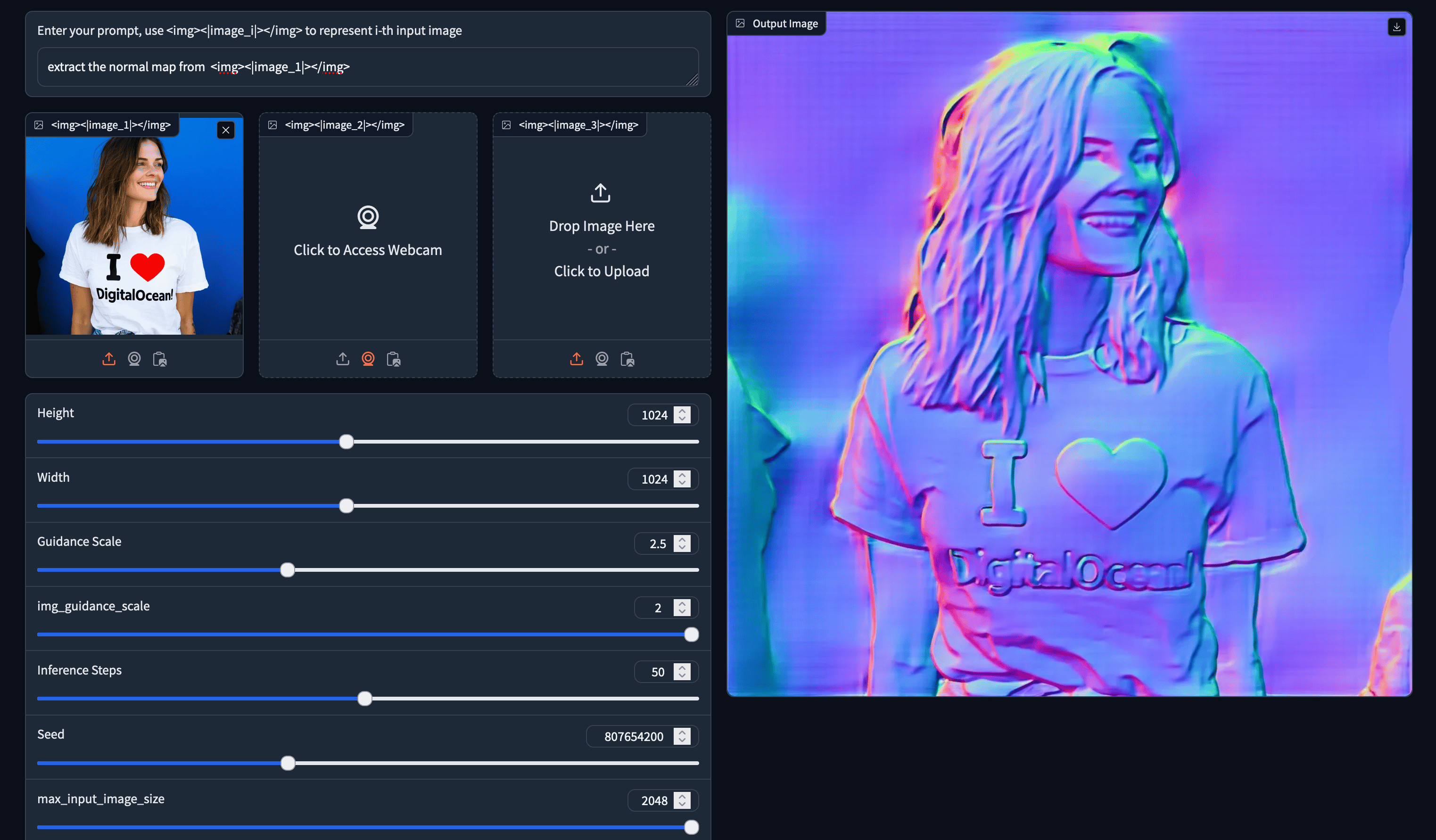Click the Width value field showing 1024
Screen dimensions: 1436x840
click(663, 479)
